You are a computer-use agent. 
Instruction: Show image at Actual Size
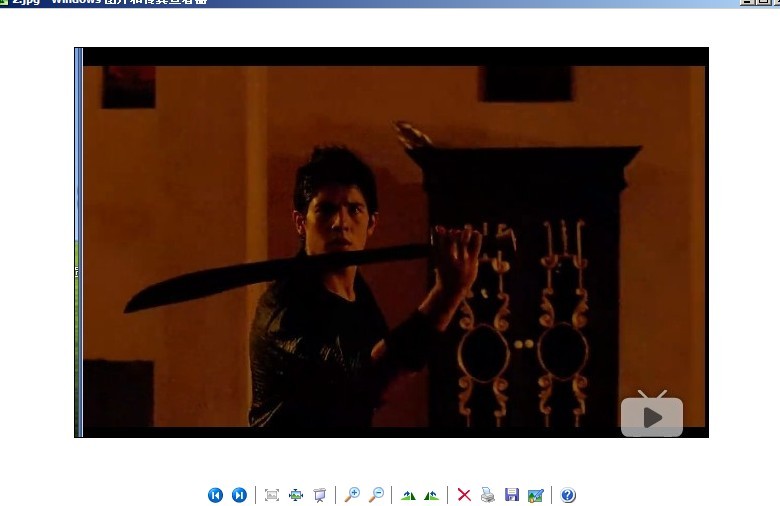[x=296, y=495]
